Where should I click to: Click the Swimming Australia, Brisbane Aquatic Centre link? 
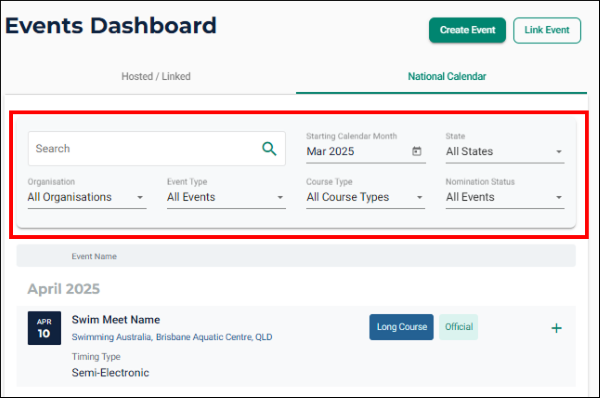click(x=172, y=337)
